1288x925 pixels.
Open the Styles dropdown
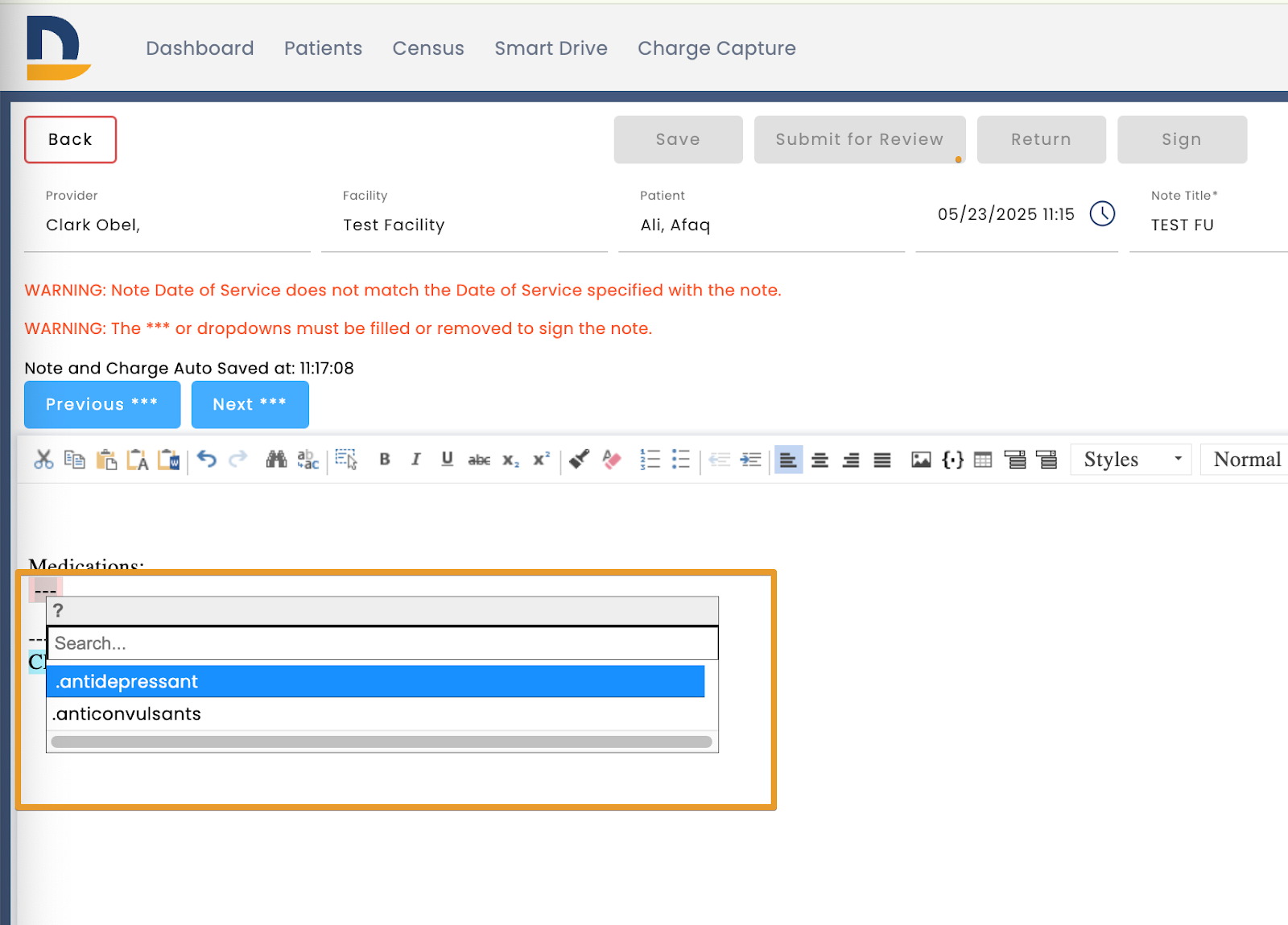[x=1130, y=460]
